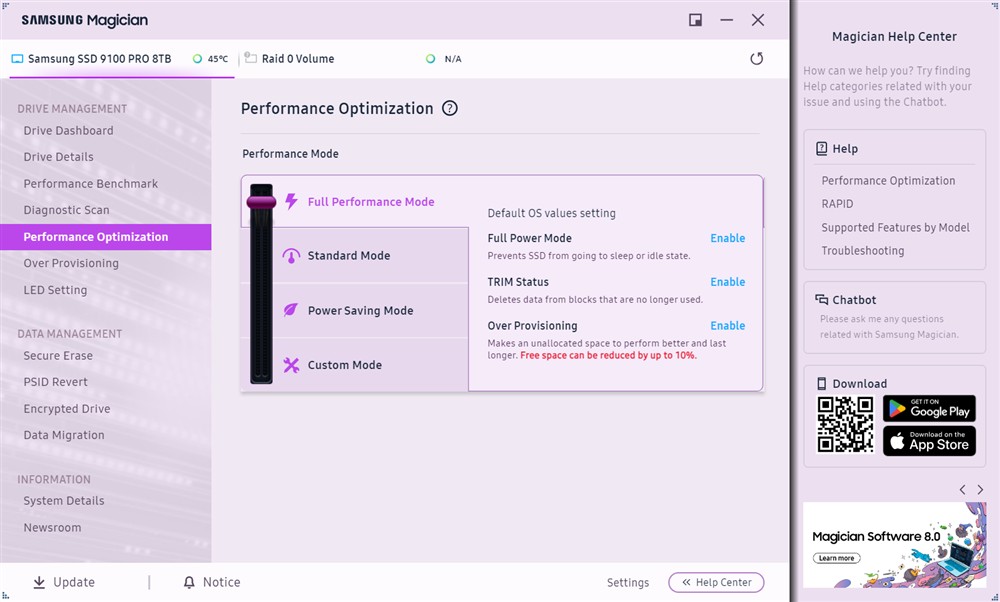Viewport: 1000px width, 602px height.
Task: Open the Performance Optimization help question mark
Action: [x=450, y=109]
